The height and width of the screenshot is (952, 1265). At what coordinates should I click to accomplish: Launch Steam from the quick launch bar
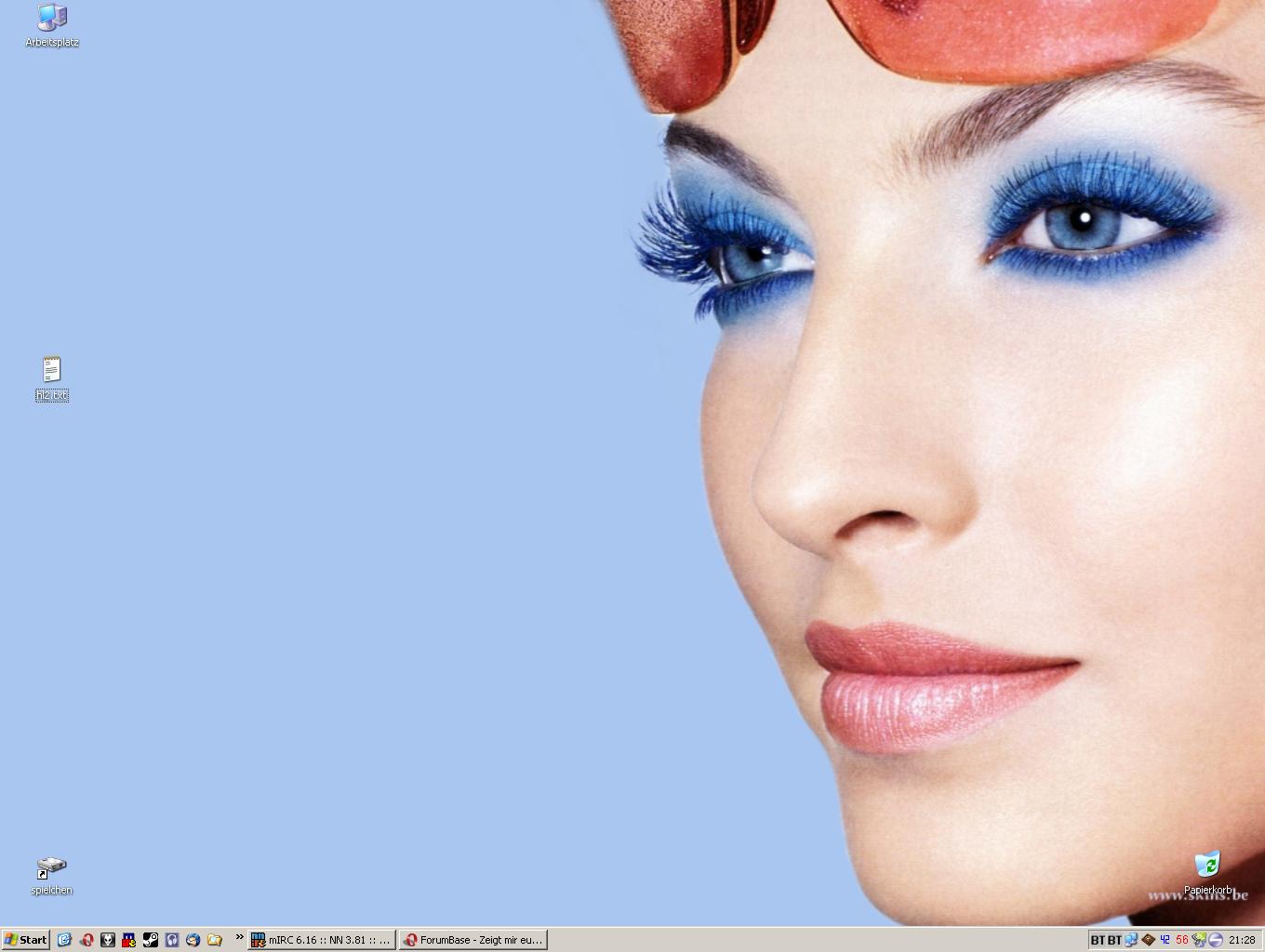[x=151, y=940]
